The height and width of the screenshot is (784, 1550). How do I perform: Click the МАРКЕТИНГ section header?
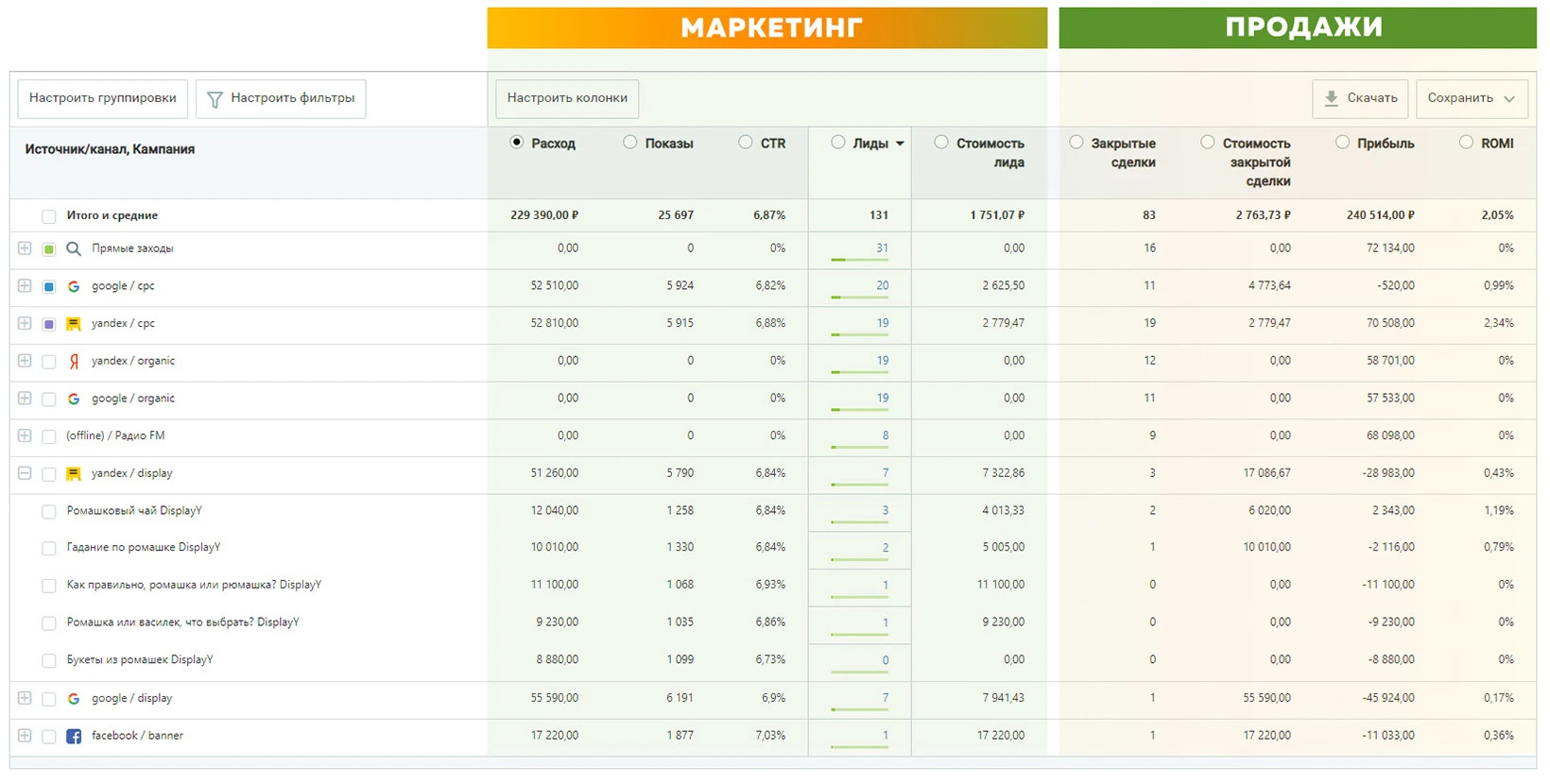pyautogui.click(x=767, y=27)
